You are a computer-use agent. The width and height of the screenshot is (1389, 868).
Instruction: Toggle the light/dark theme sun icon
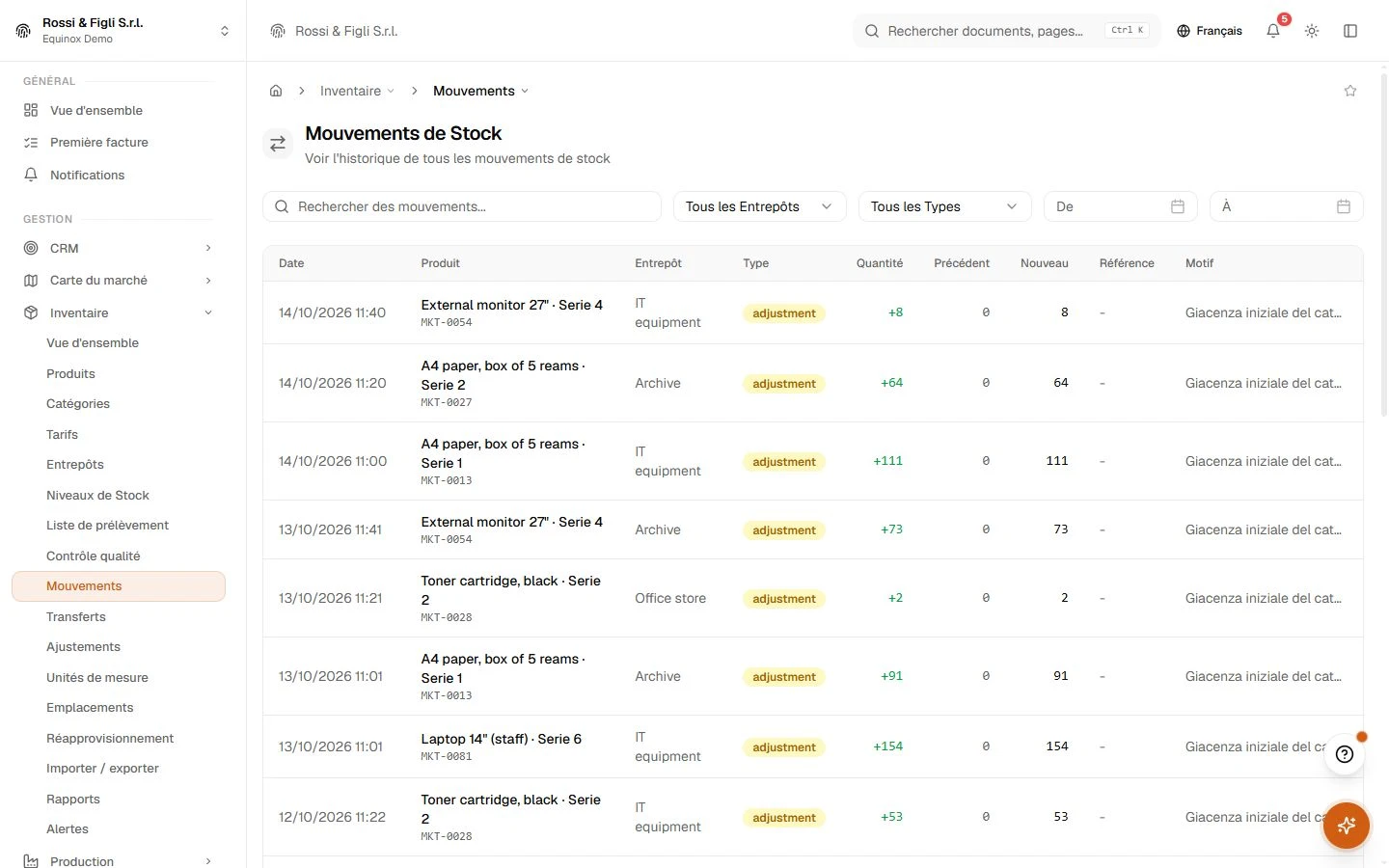point(1312,31)
